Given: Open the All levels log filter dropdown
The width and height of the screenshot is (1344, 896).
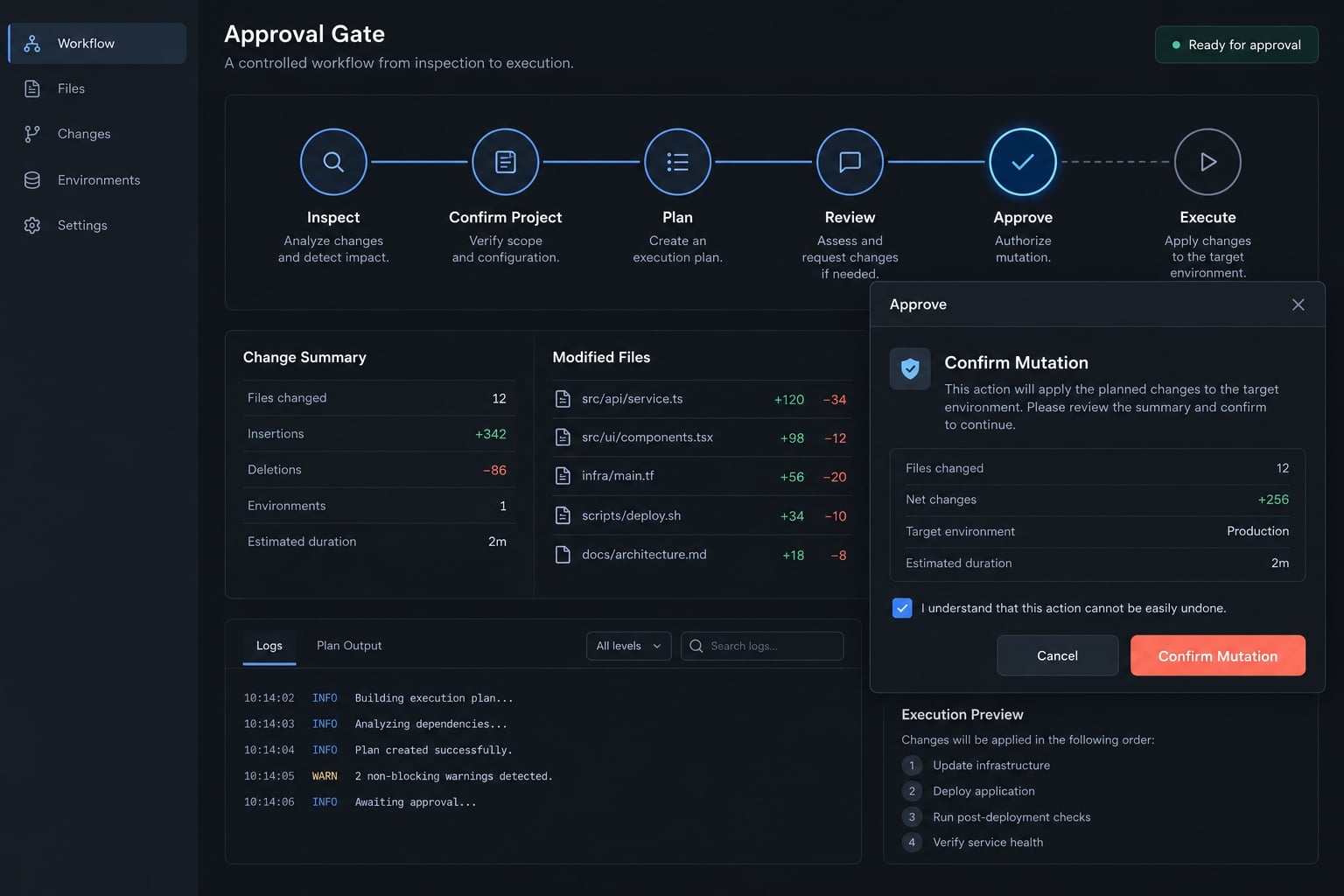Looking at the screenshot, I should (629, 646).
